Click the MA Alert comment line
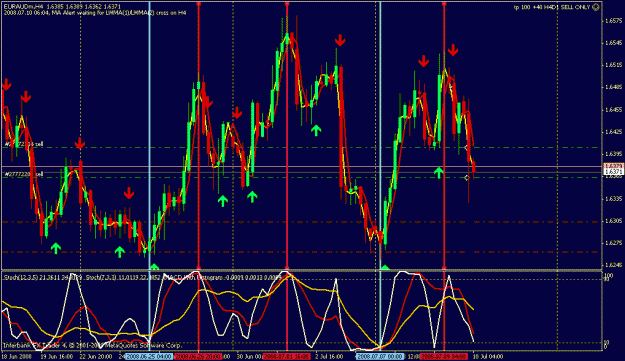The height and width of the screenshot is (361, 625). point(95,13)
